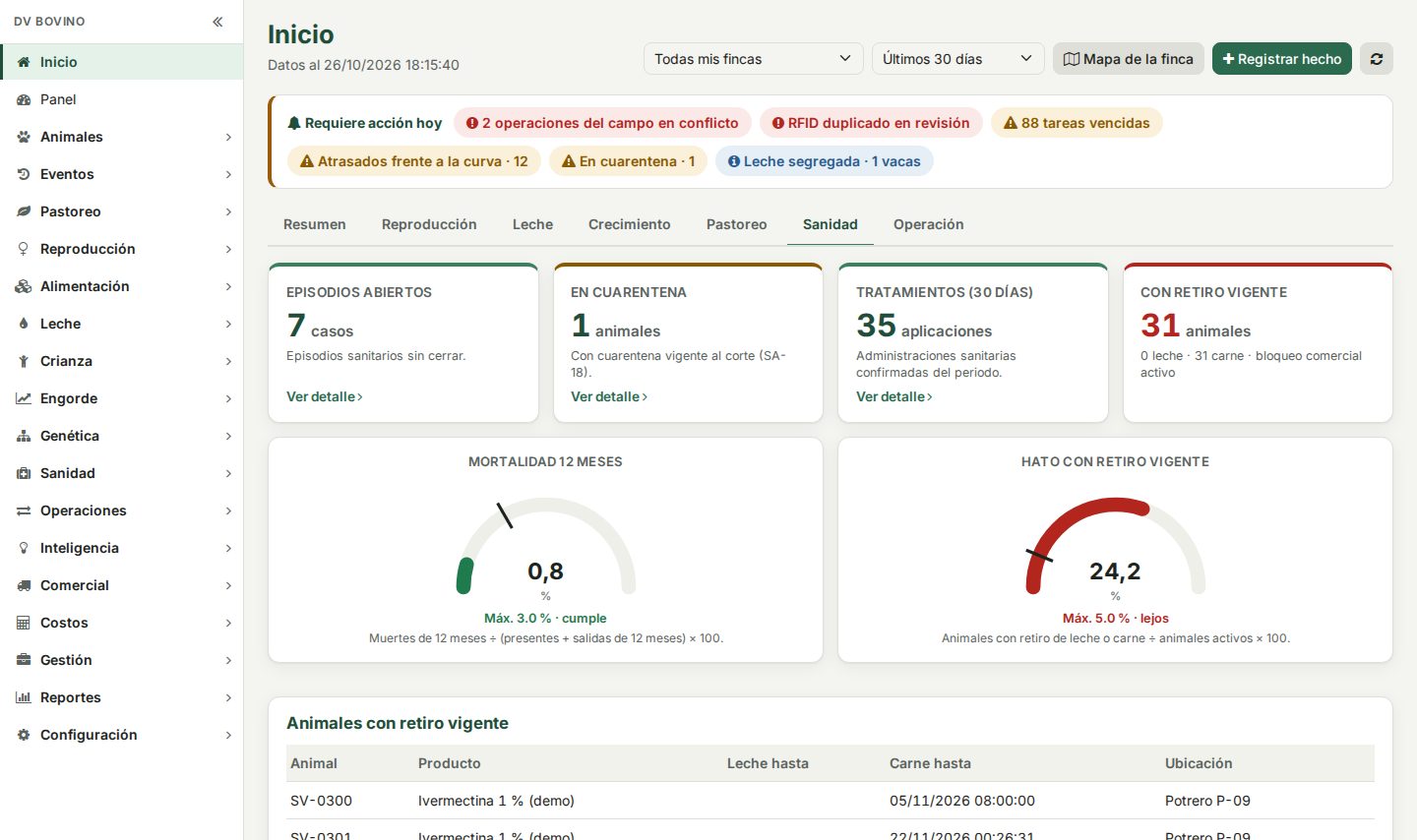This screenshot has width=1417, height=840.
Task: Open the Todas mis fincas dropdown
Action: click(754, 59)
